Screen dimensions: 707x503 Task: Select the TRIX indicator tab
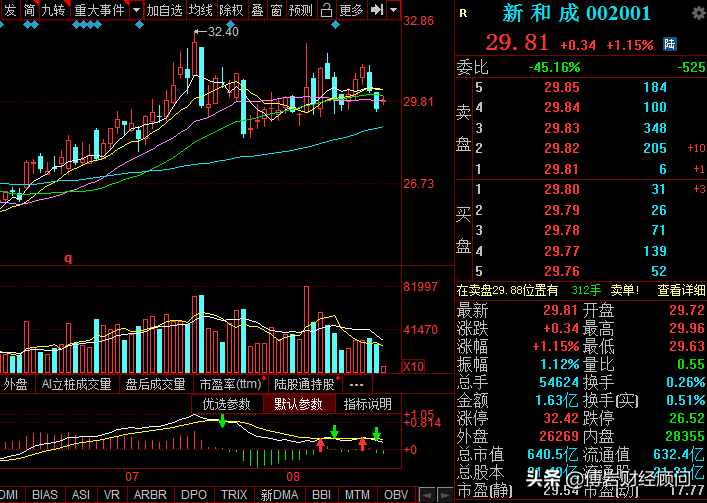(234, 495)
